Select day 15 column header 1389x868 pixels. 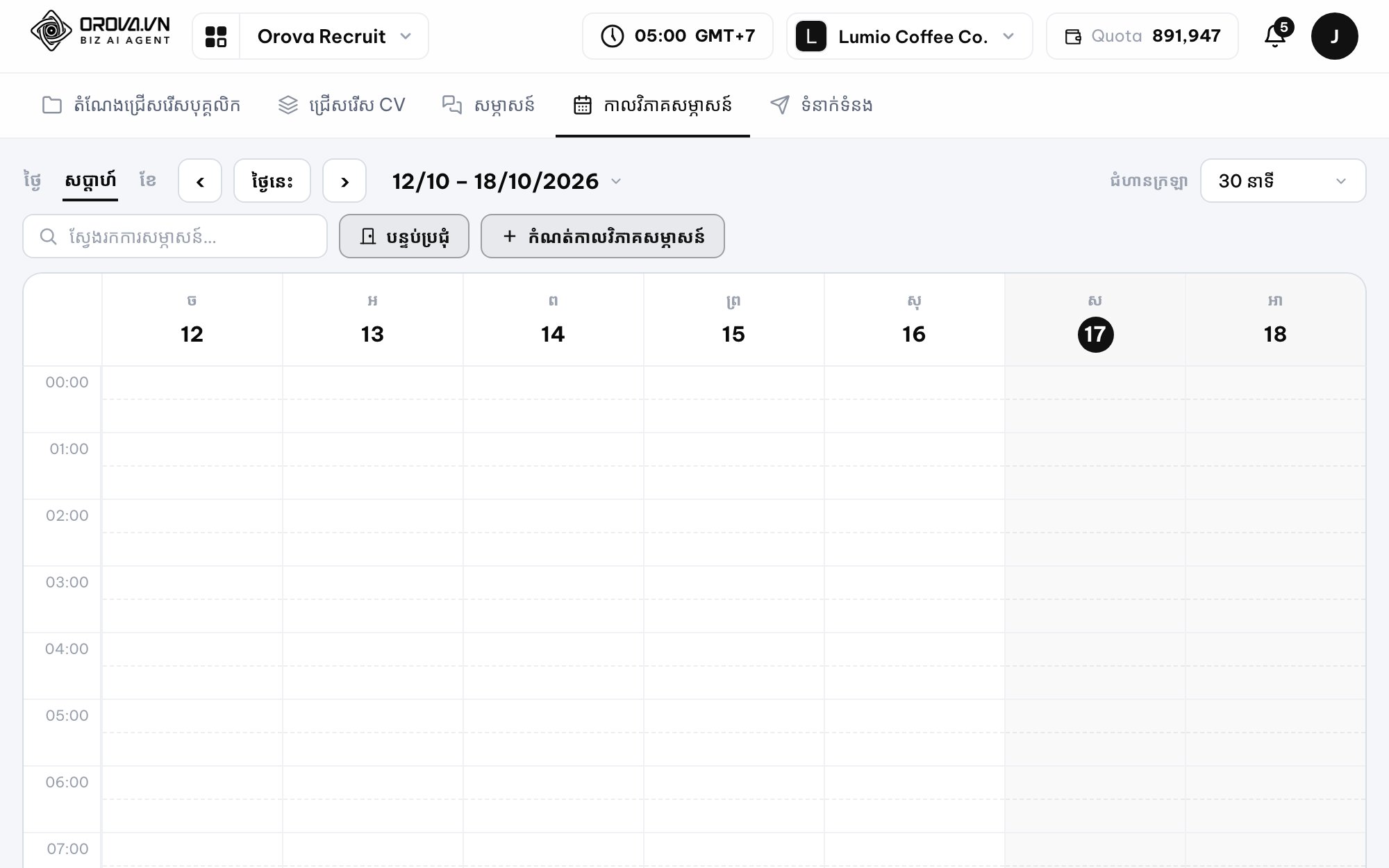tap(733, 320)
